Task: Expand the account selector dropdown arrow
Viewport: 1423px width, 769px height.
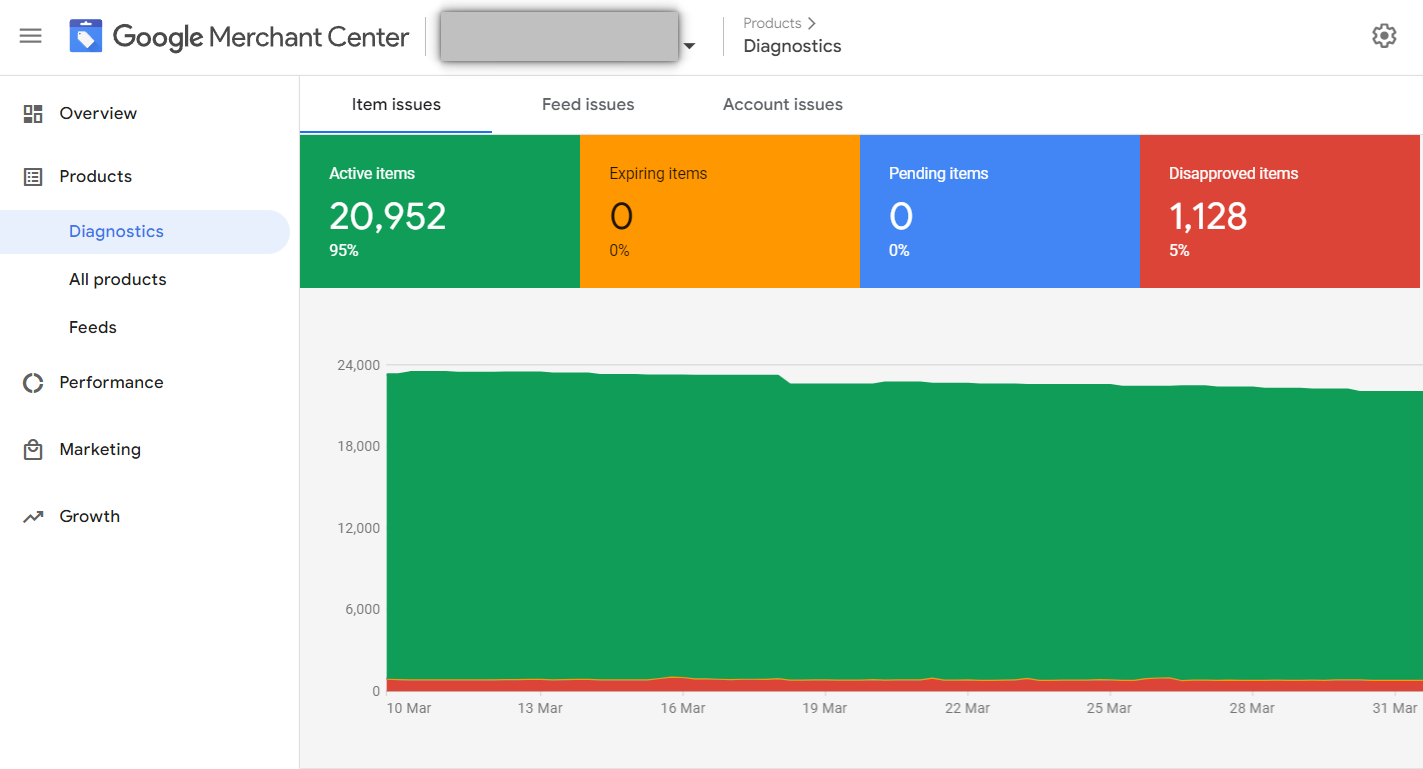Action: pyautogui.click(x=690, y=44)
